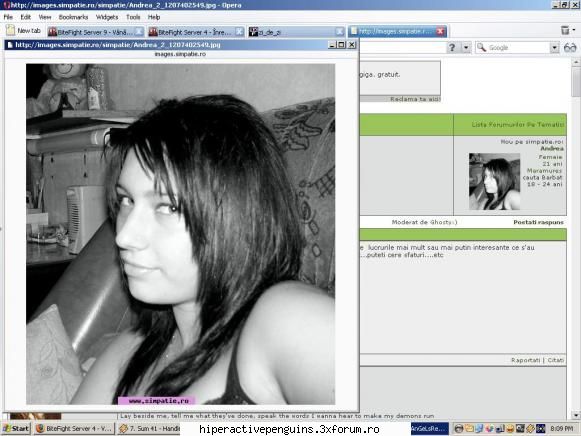Click the yellow smiley tray icon
Viewport: 581px width, 436px height.
pyautogui.click(x=510, y=429)
